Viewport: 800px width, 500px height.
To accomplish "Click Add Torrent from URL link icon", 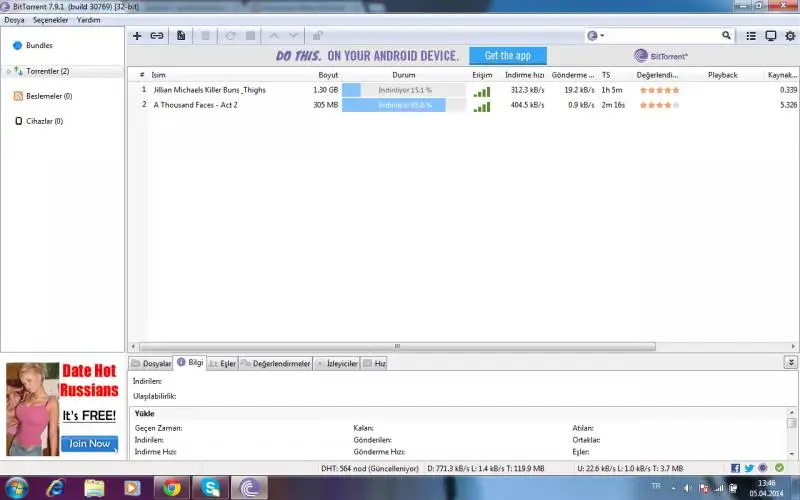I will click(157, 36).
